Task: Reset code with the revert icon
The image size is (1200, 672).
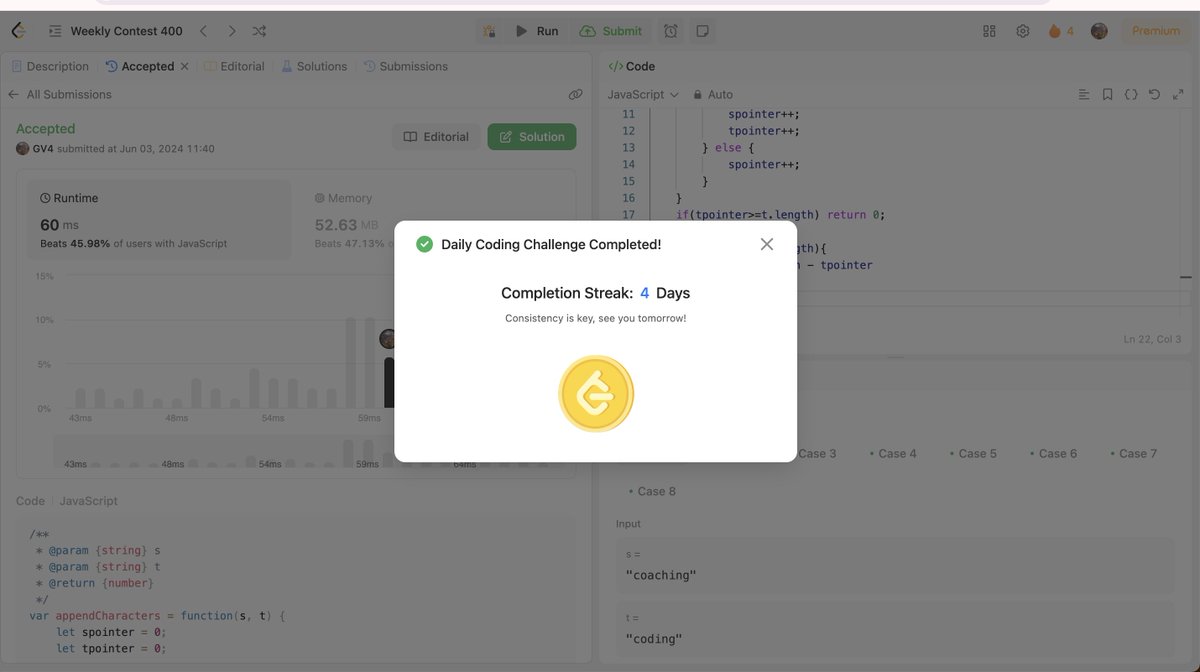Action: pyautogui.click(x=1154, y=93)
